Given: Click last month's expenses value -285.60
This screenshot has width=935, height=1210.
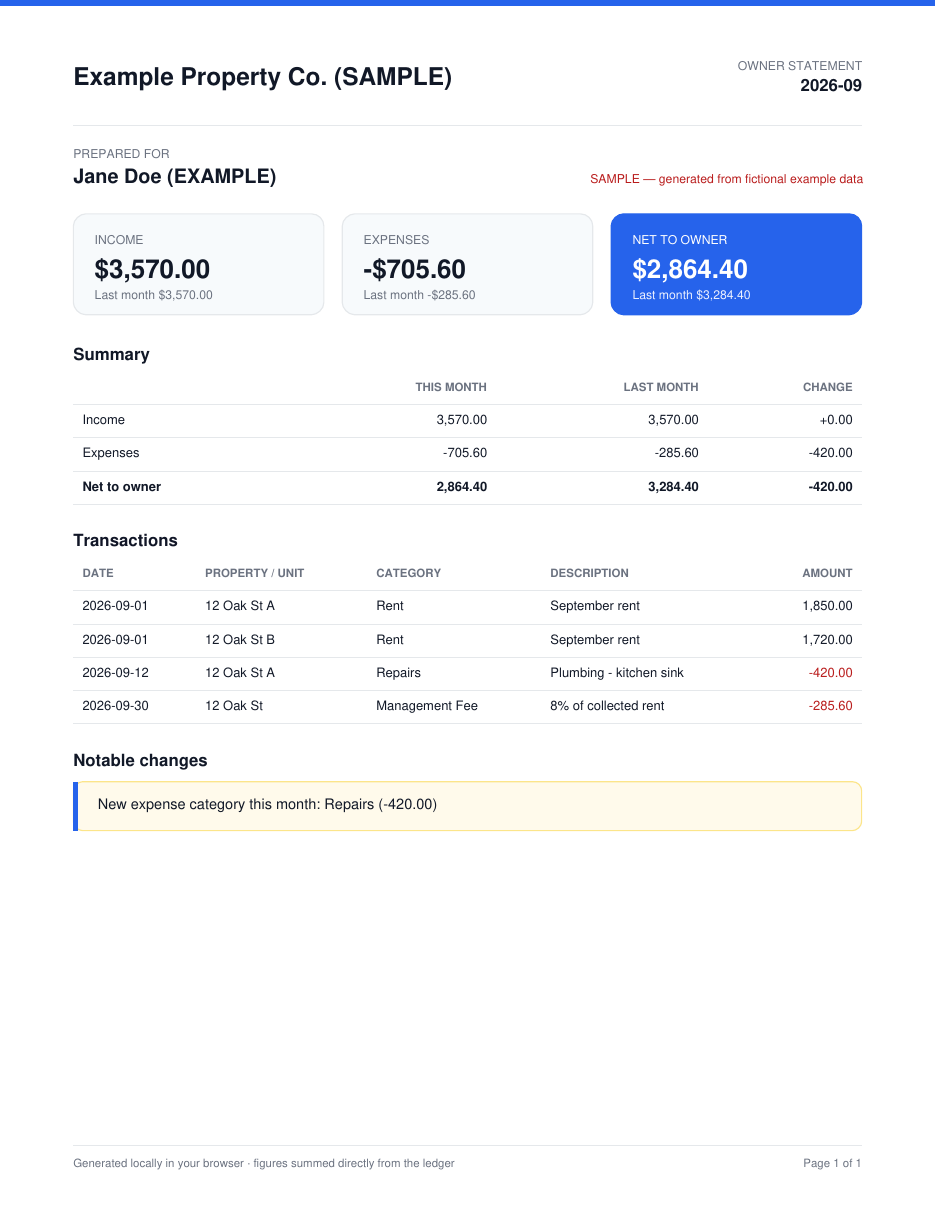Looking at the screenshot, I should 677,453.
